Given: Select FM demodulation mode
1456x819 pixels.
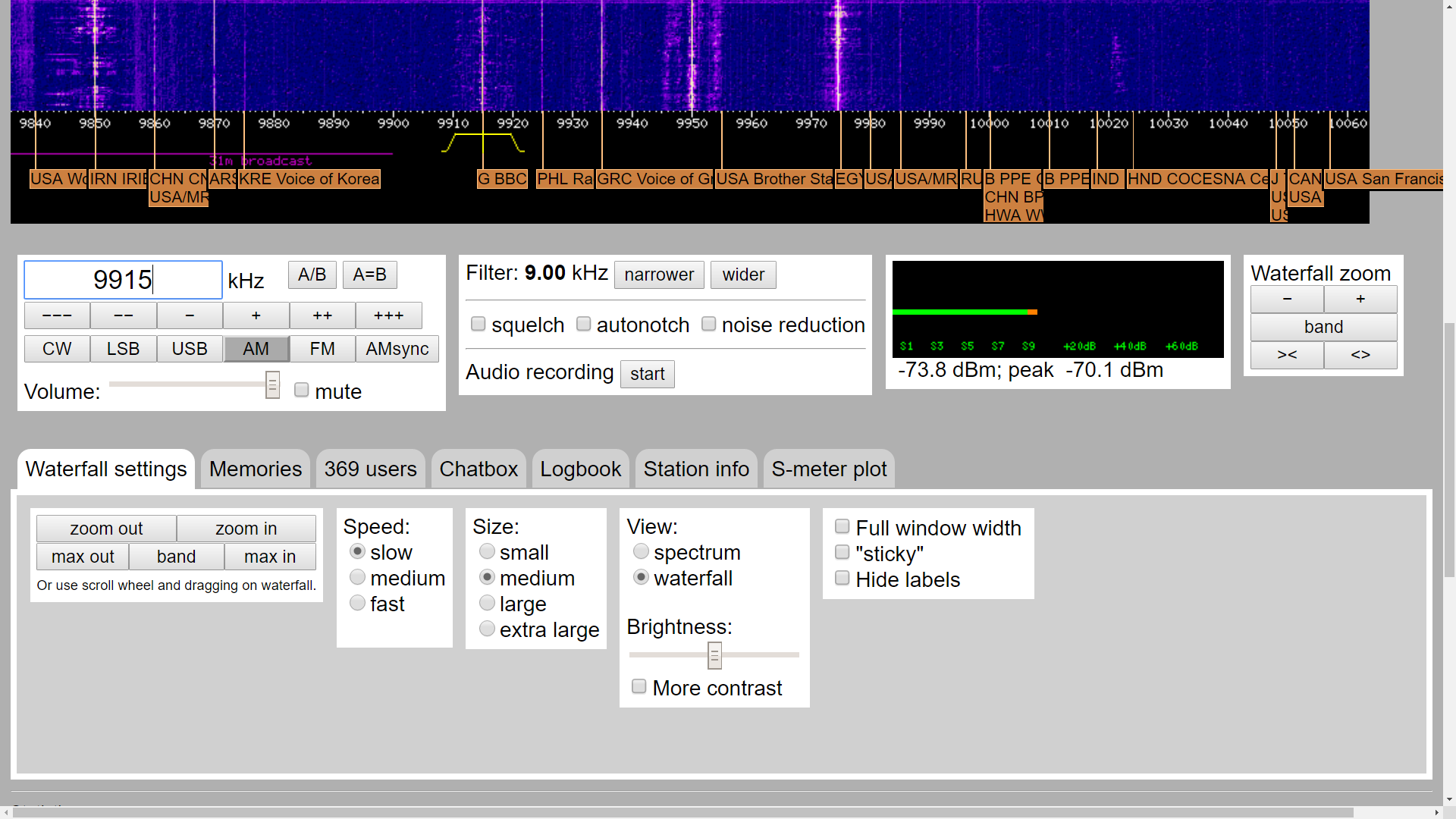Looking at the screenshot, I should (322, 349).
